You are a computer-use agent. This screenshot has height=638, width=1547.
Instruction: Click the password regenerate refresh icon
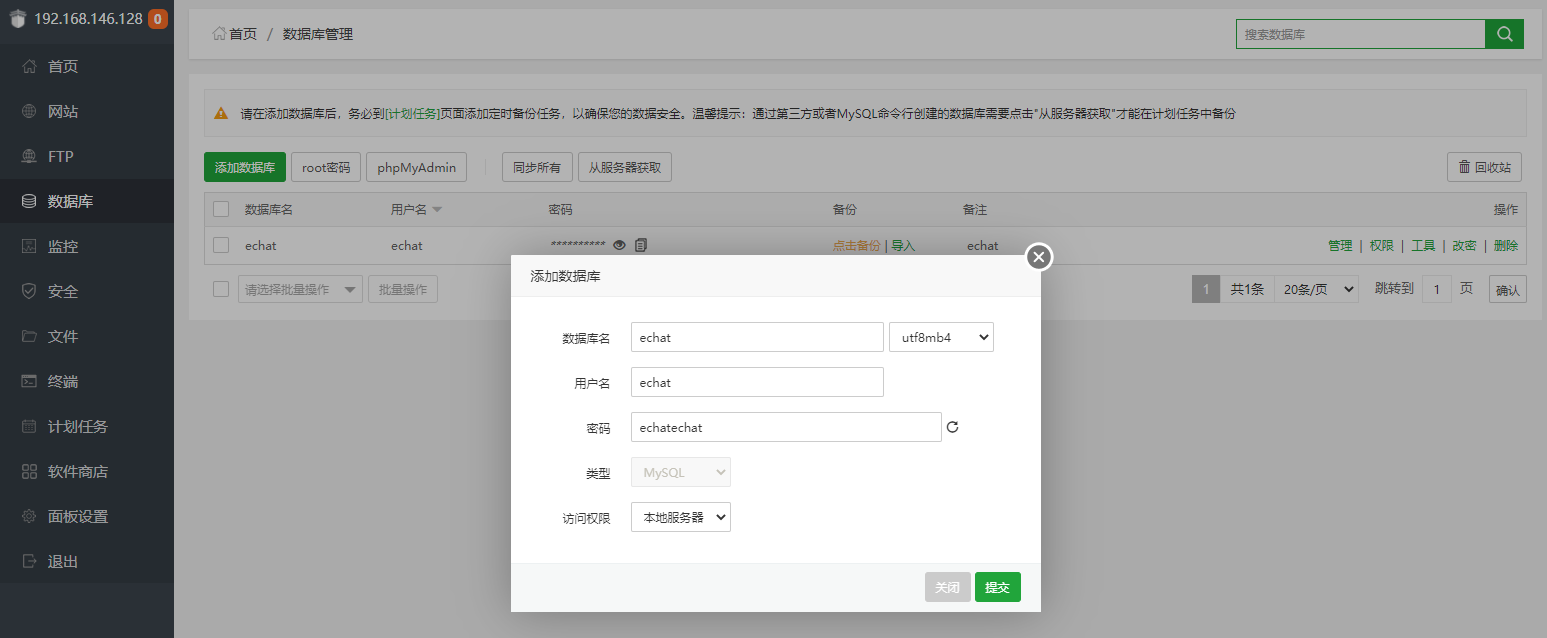(x=952, y=427)
